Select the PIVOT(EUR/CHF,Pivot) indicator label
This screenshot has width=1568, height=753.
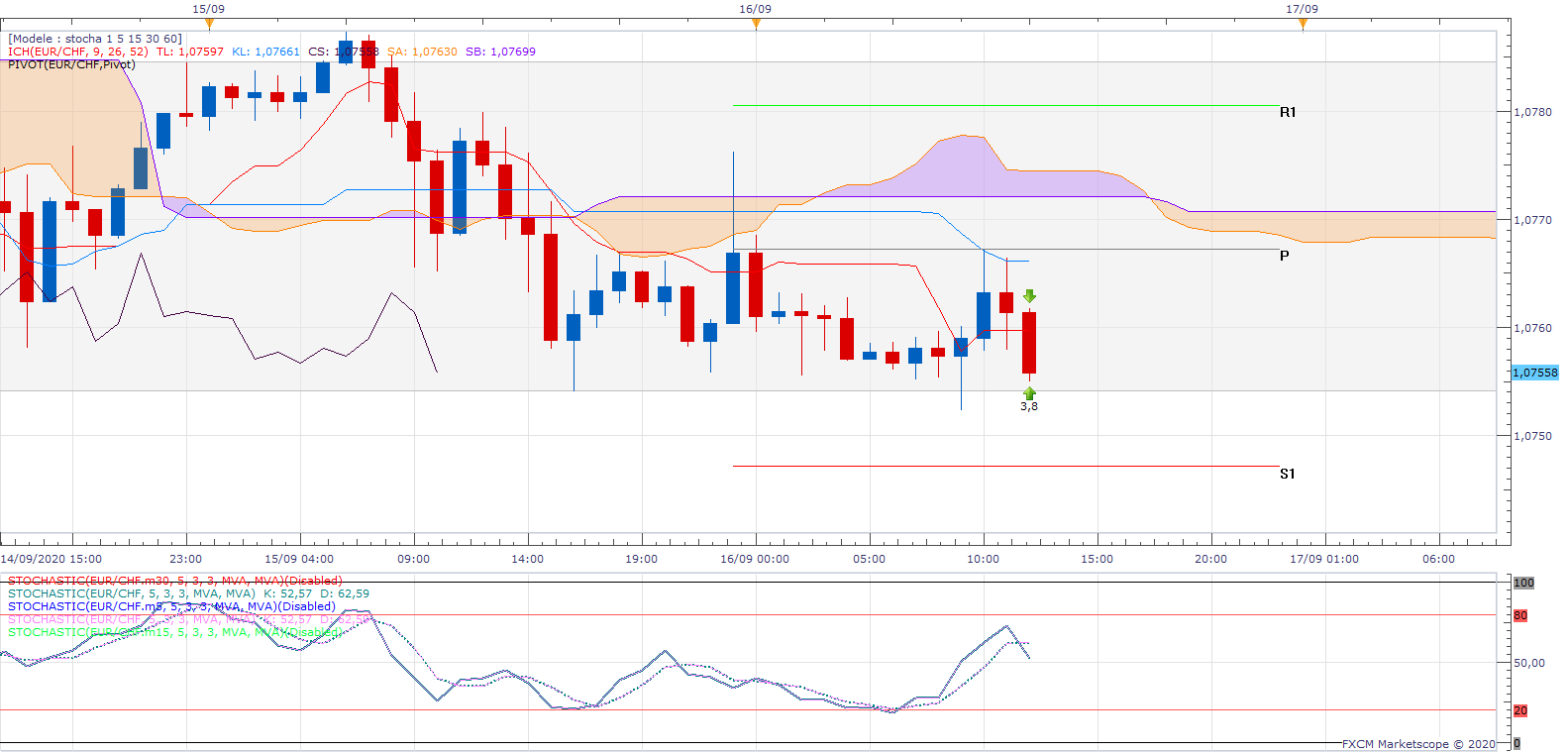[71, 64]
